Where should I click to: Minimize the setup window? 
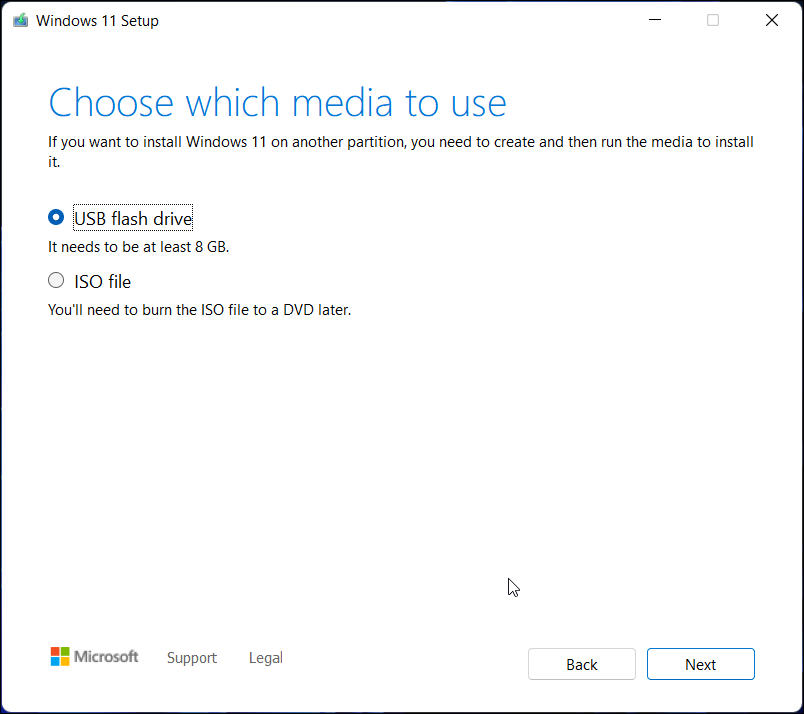point(654,19)
